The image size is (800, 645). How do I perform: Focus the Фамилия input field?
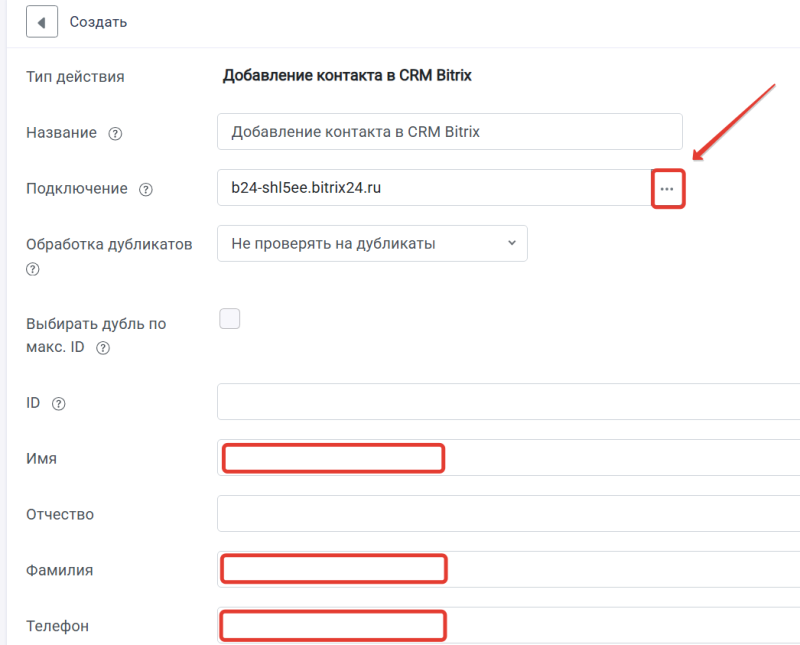pyautogui.click(x=509, y=569)
